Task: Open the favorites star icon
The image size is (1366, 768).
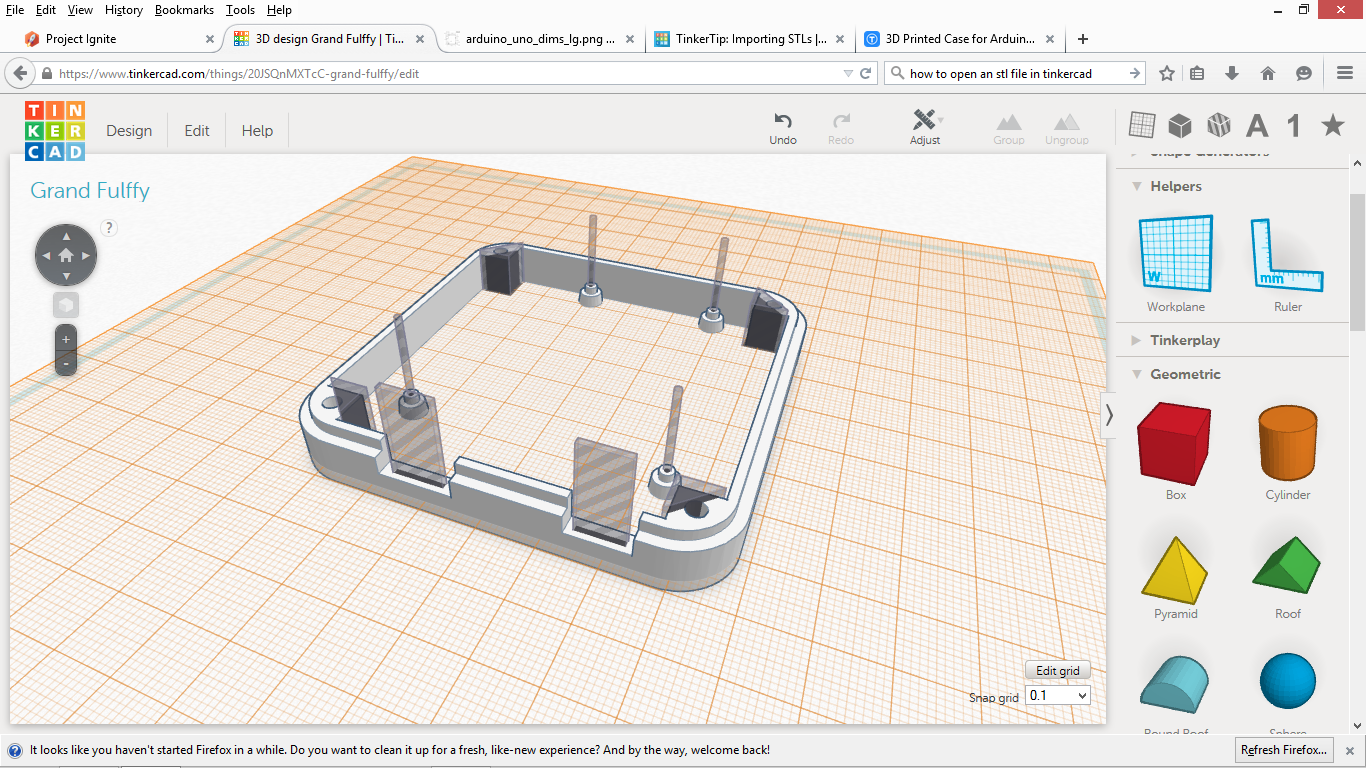Action: coord(1333,125)
